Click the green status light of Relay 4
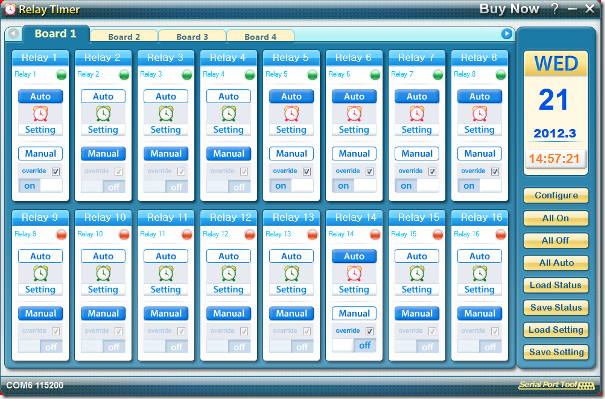This screenshot has height=399, width=605. [x=250, y=74]
